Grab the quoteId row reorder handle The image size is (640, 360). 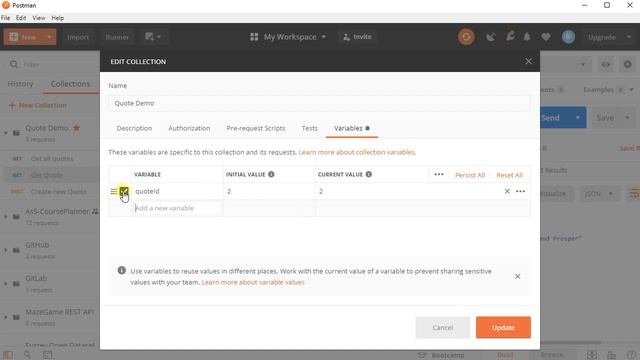point(113,191)
